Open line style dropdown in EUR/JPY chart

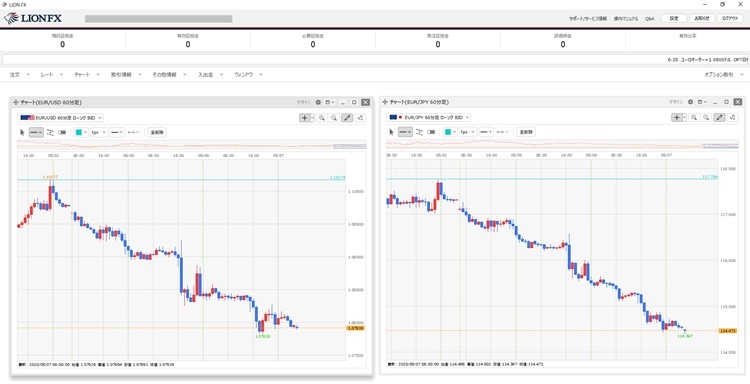click(x=486, y=132)
